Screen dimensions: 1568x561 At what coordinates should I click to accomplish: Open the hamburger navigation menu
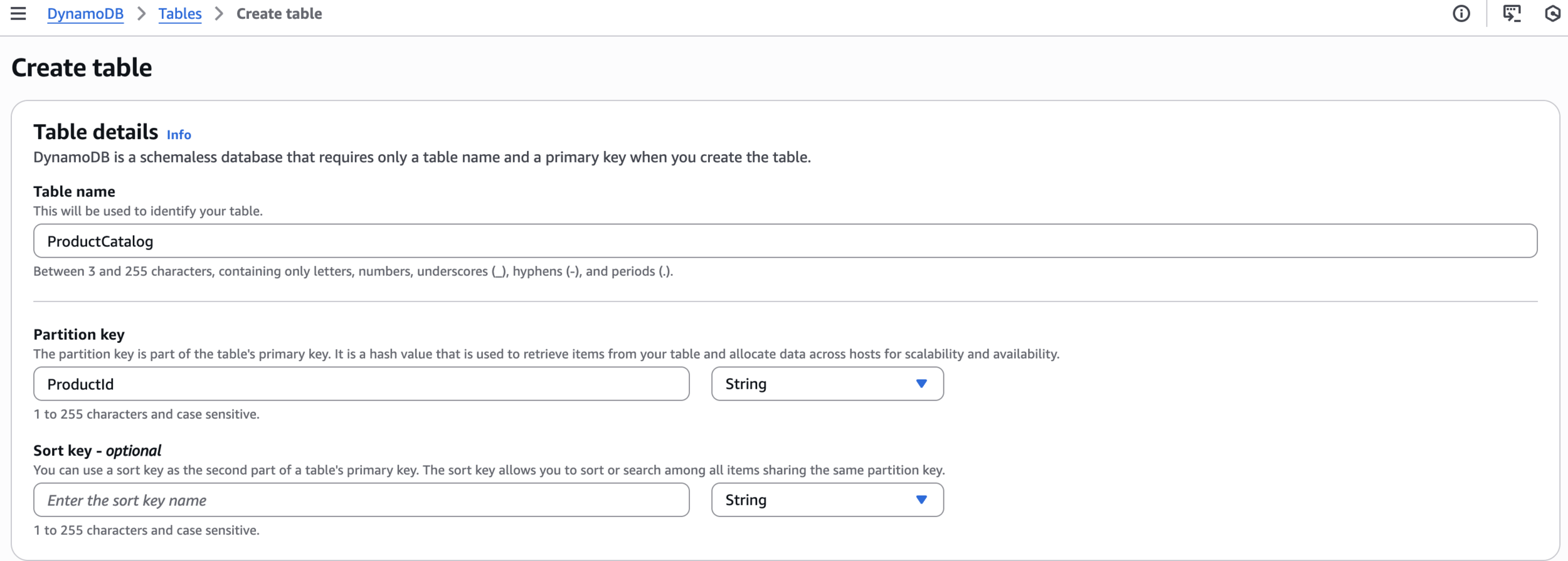18,13
